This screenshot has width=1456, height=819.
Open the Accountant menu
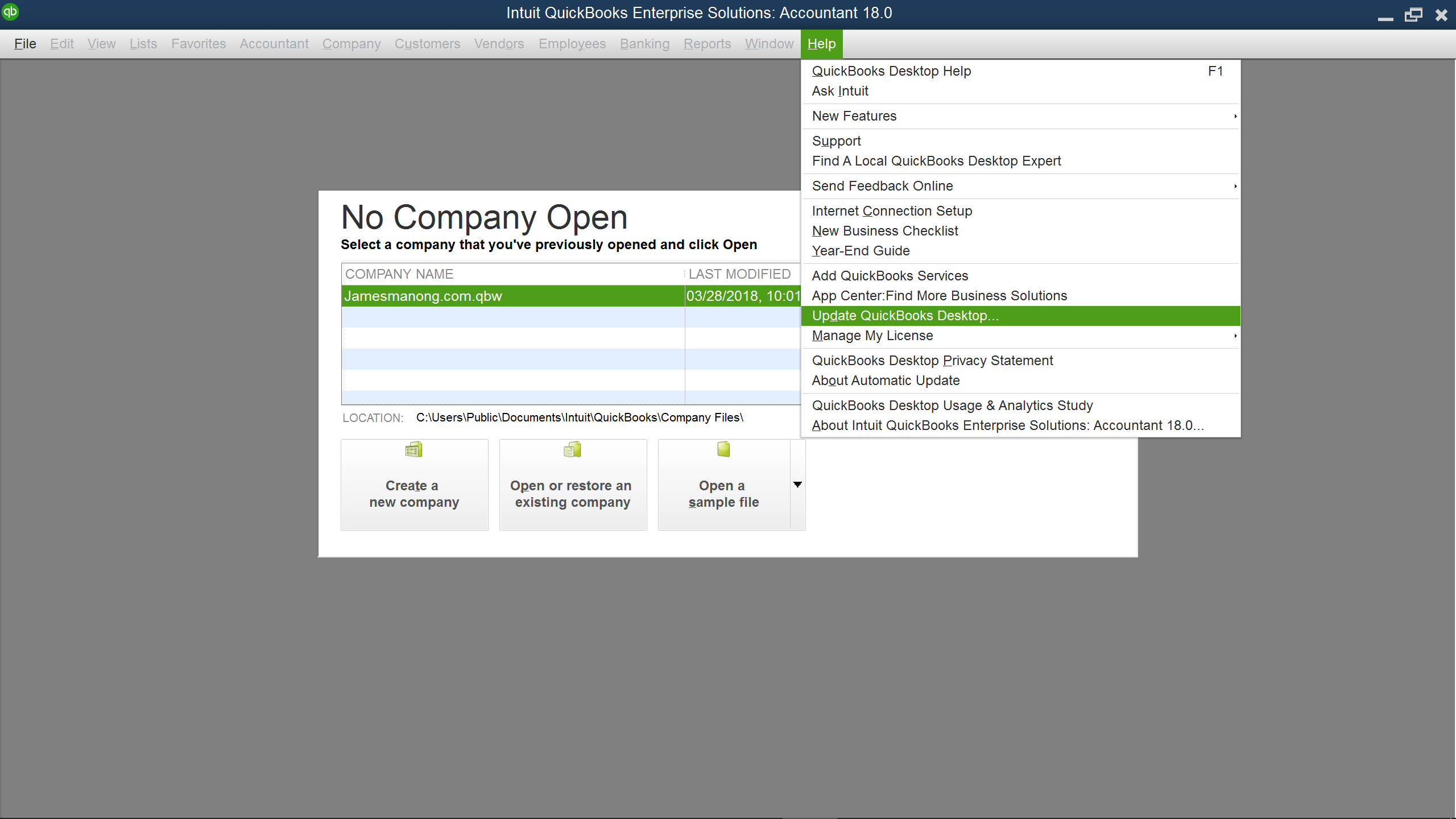tap(274, 43)
